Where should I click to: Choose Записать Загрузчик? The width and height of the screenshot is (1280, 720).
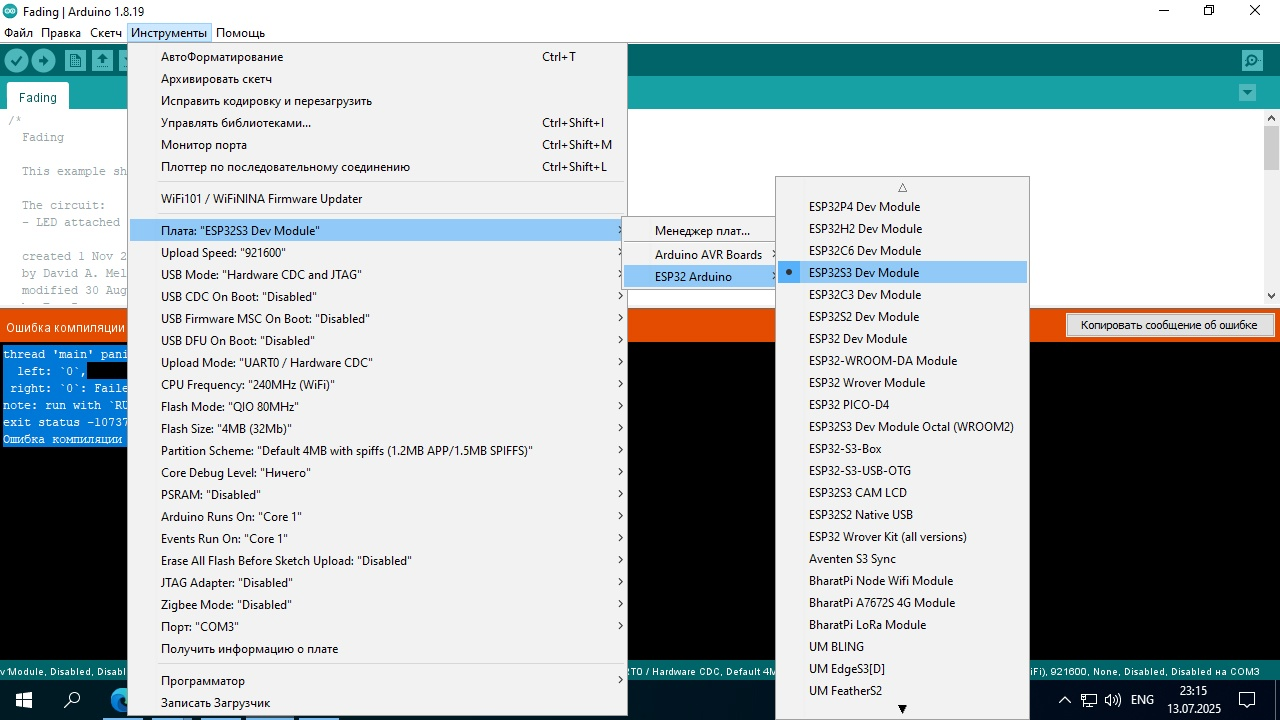pos(378,703)
